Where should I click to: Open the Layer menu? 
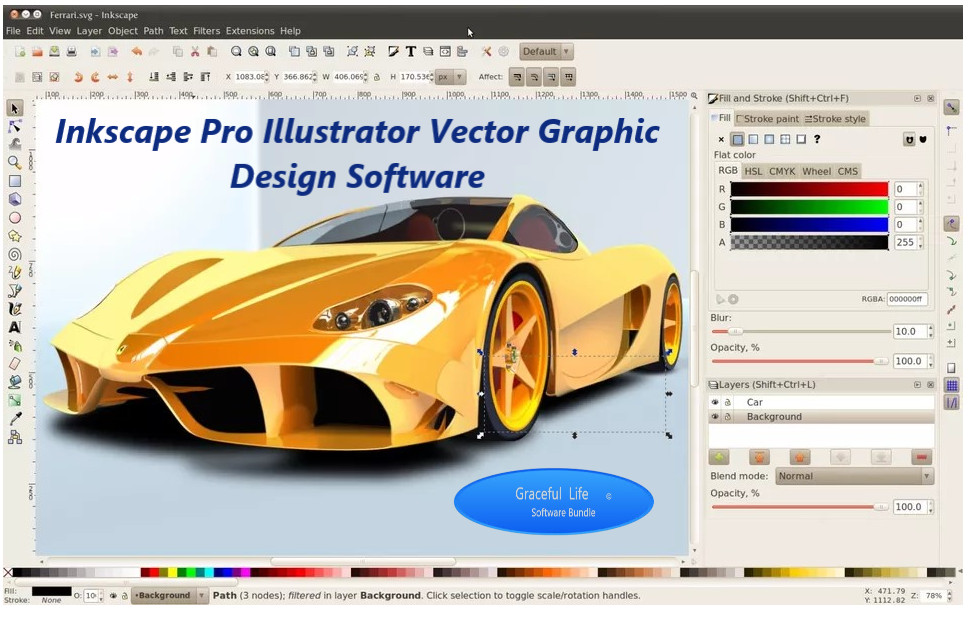[89, 31]
